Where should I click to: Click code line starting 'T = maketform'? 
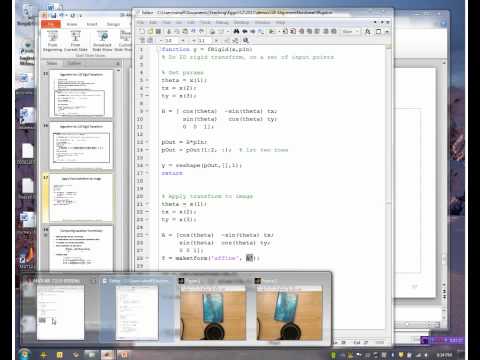coord(210,258)
